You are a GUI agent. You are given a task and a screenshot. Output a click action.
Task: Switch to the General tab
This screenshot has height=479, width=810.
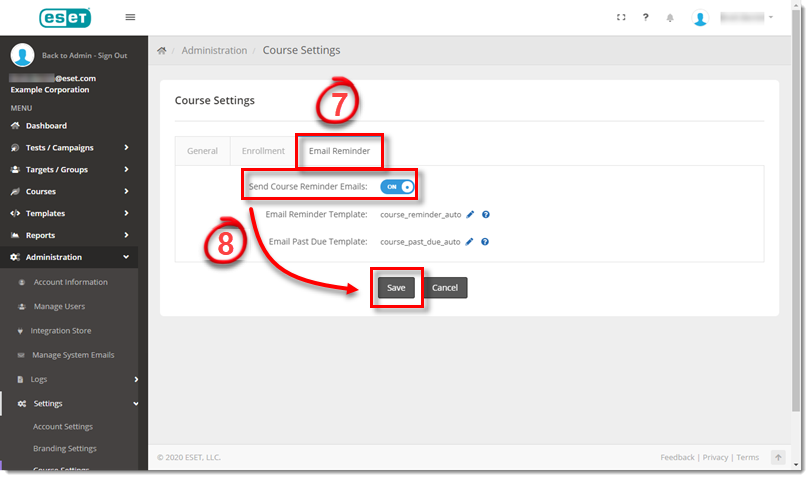click(x=202, y=151)
